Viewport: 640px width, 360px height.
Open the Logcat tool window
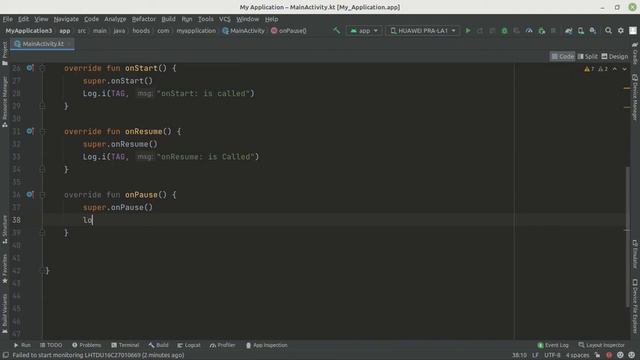[189, 345]
